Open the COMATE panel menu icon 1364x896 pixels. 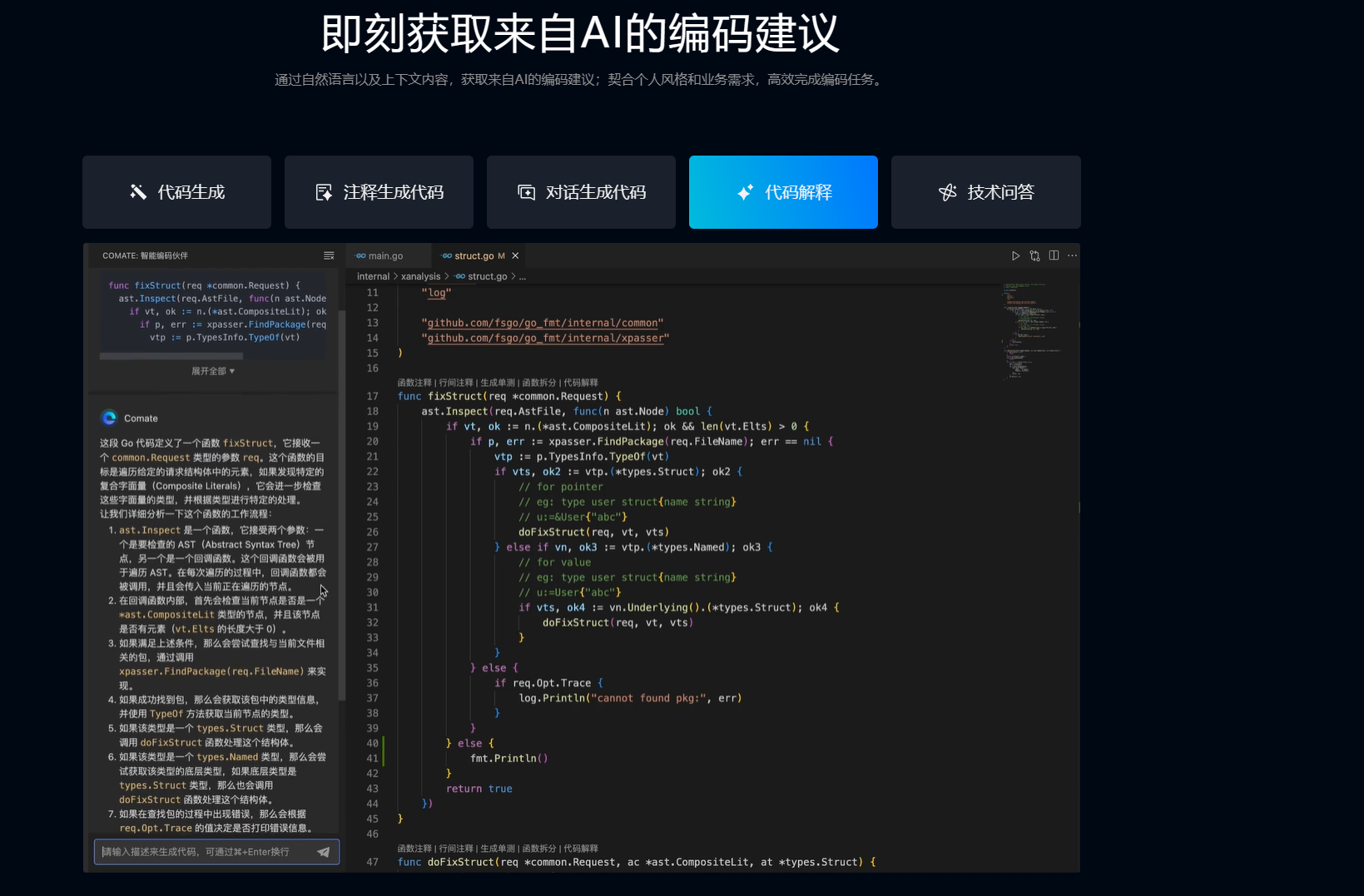pos(329,255)
